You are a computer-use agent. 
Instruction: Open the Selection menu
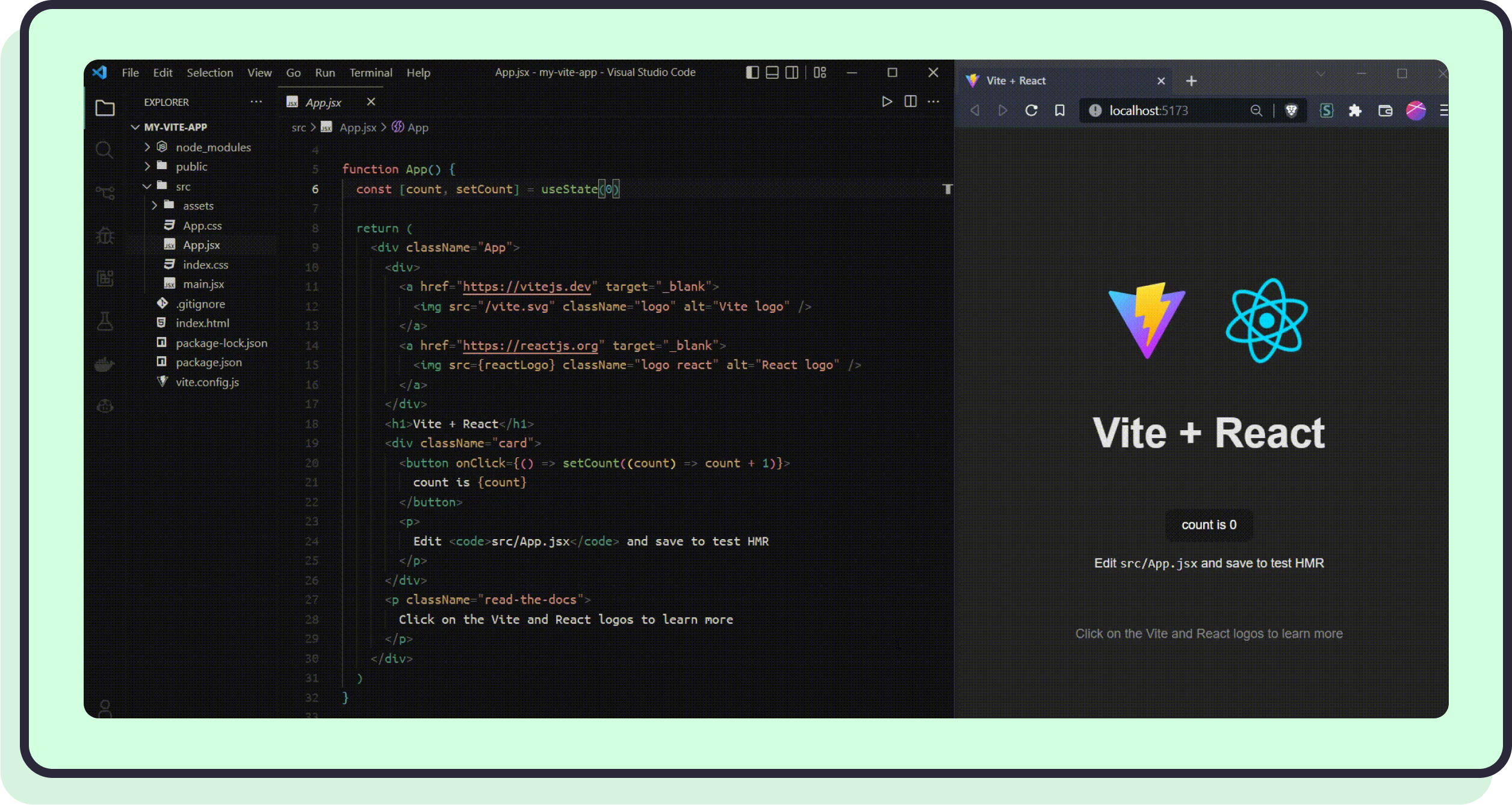(x=209, y=73)
